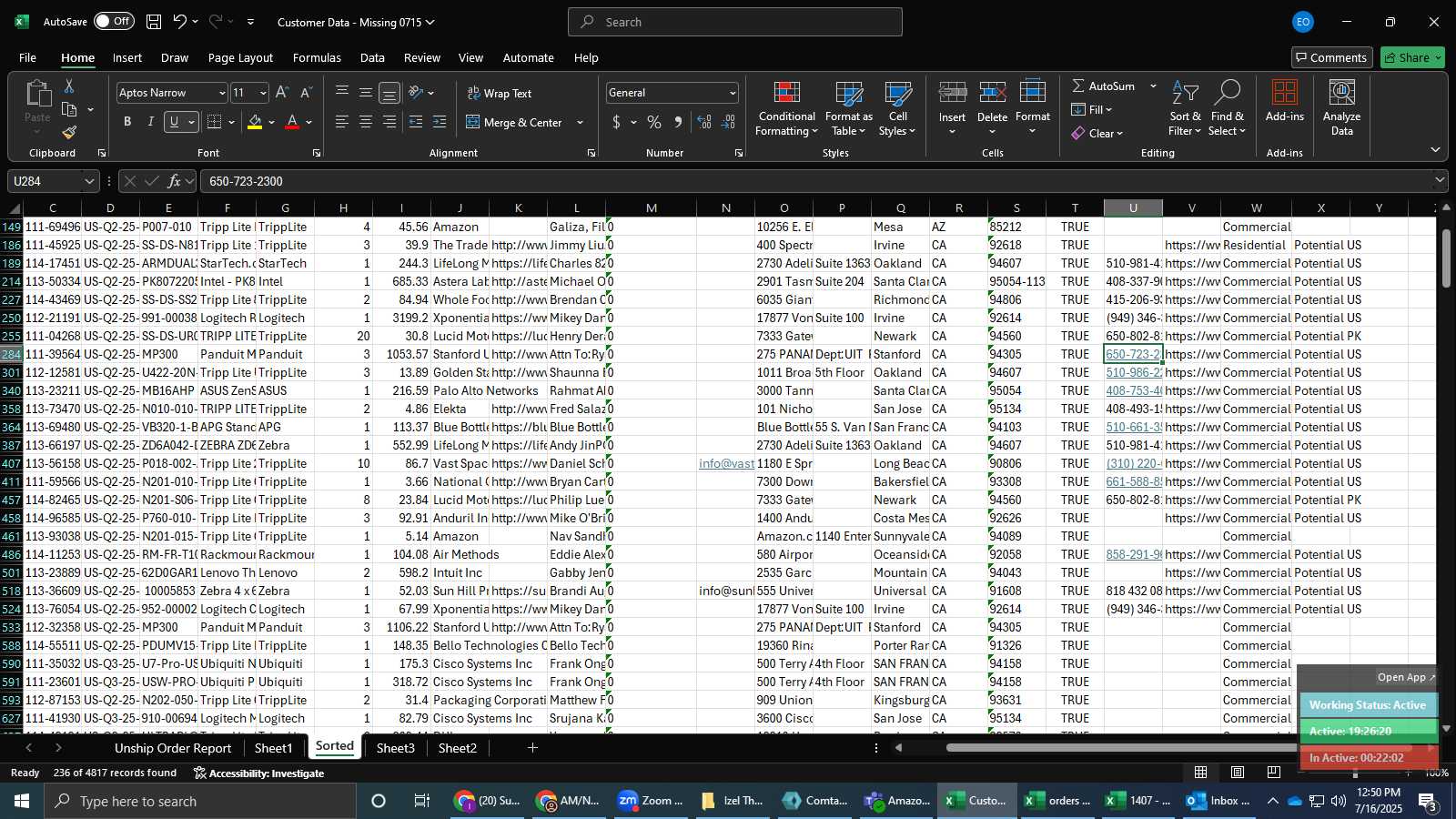Open Sort & Filter dropdown
Screen dimensions: 1456x819
pos(1185,108)
